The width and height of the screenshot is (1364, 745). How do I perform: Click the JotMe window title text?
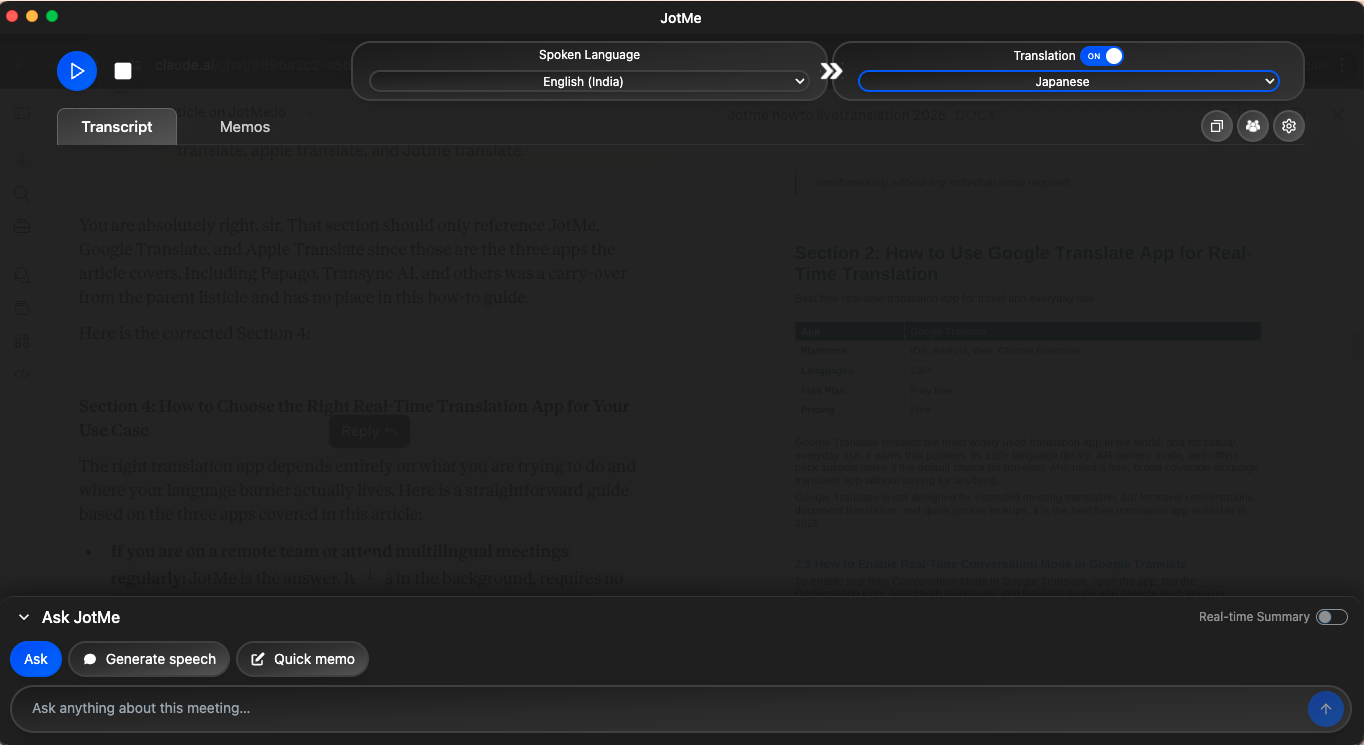[681, 18]
